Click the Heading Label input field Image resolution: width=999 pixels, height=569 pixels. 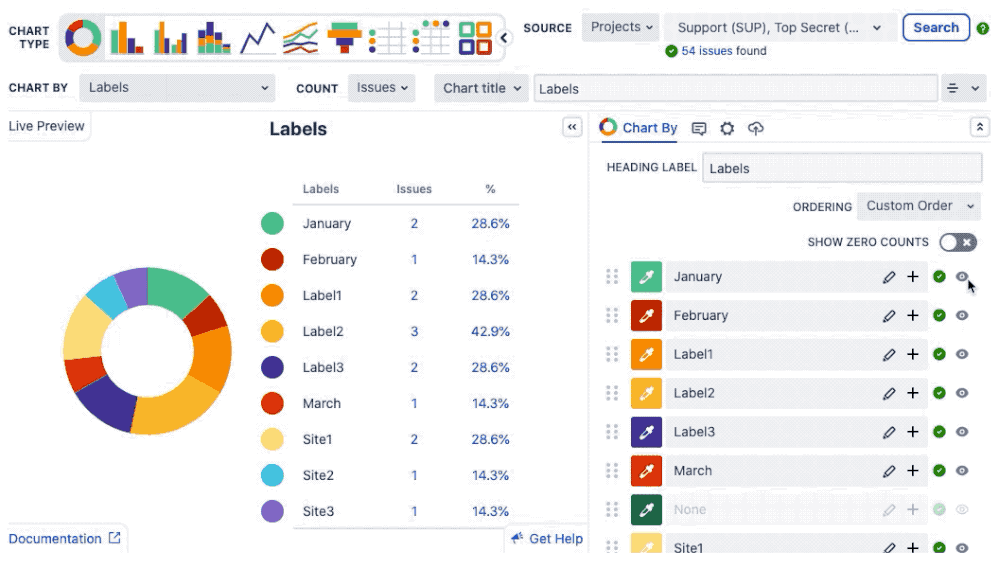click(842, 168)
